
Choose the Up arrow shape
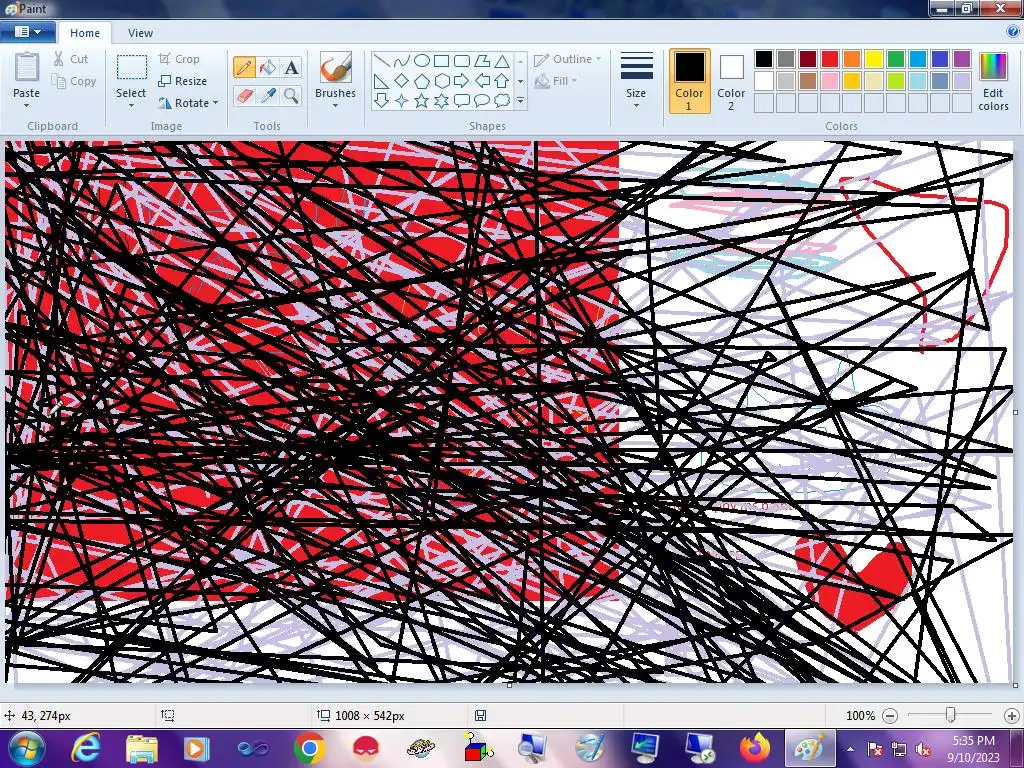(502, 81)
